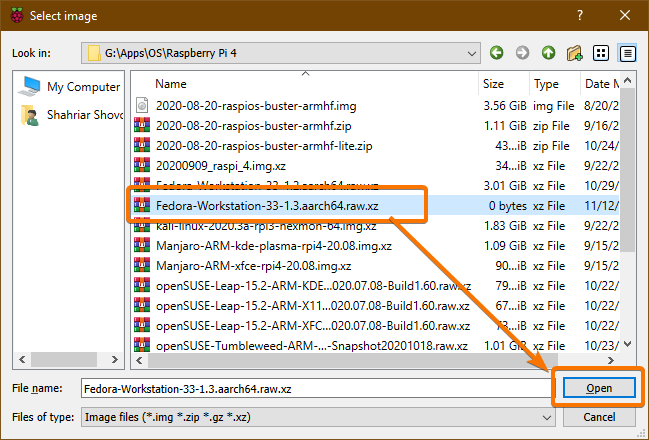Click the Back navigation arrow icon
Viewport: 649px width, 440px height.
(x=496, y=53)
